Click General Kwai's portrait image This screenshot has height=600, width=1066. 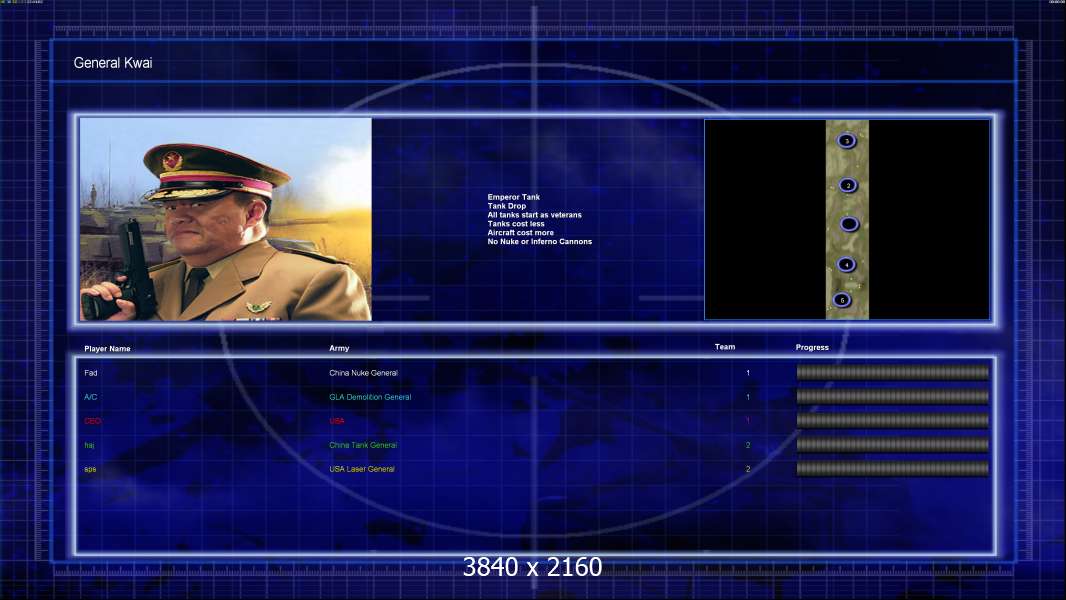point(226,219)
